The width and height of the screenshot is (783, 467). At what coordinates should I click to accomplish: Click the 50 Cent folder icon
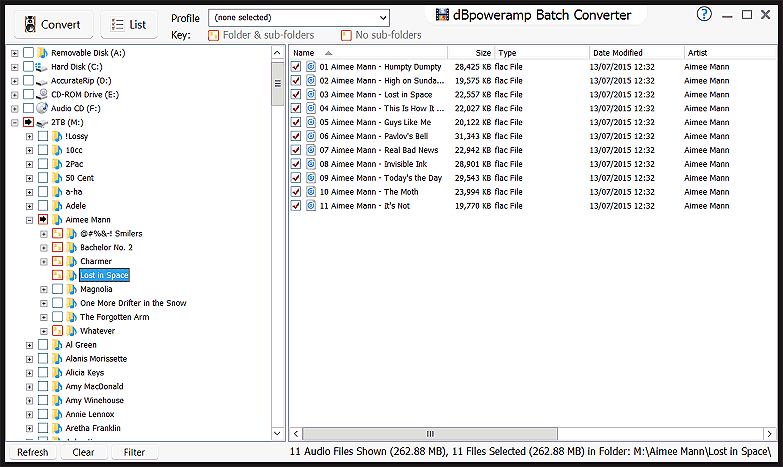pos(57,178)
